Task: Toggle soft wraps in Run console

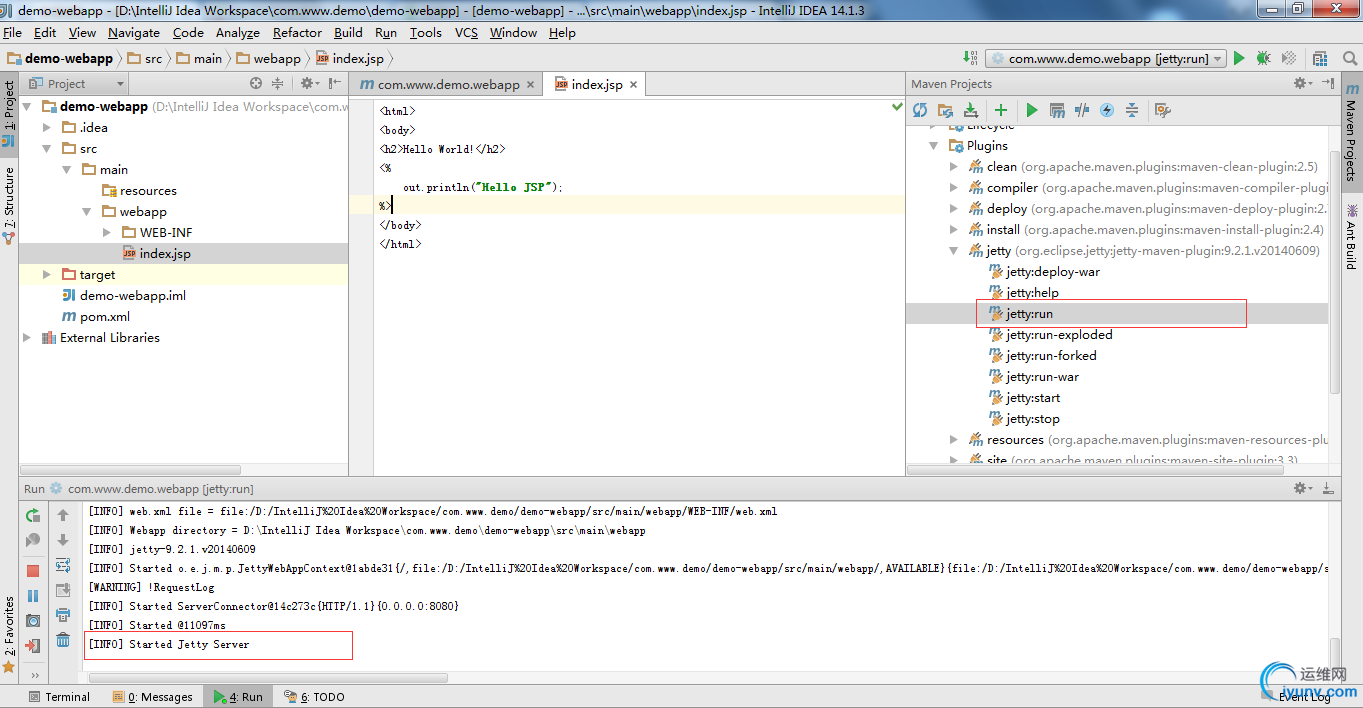Action: point(63,565)
